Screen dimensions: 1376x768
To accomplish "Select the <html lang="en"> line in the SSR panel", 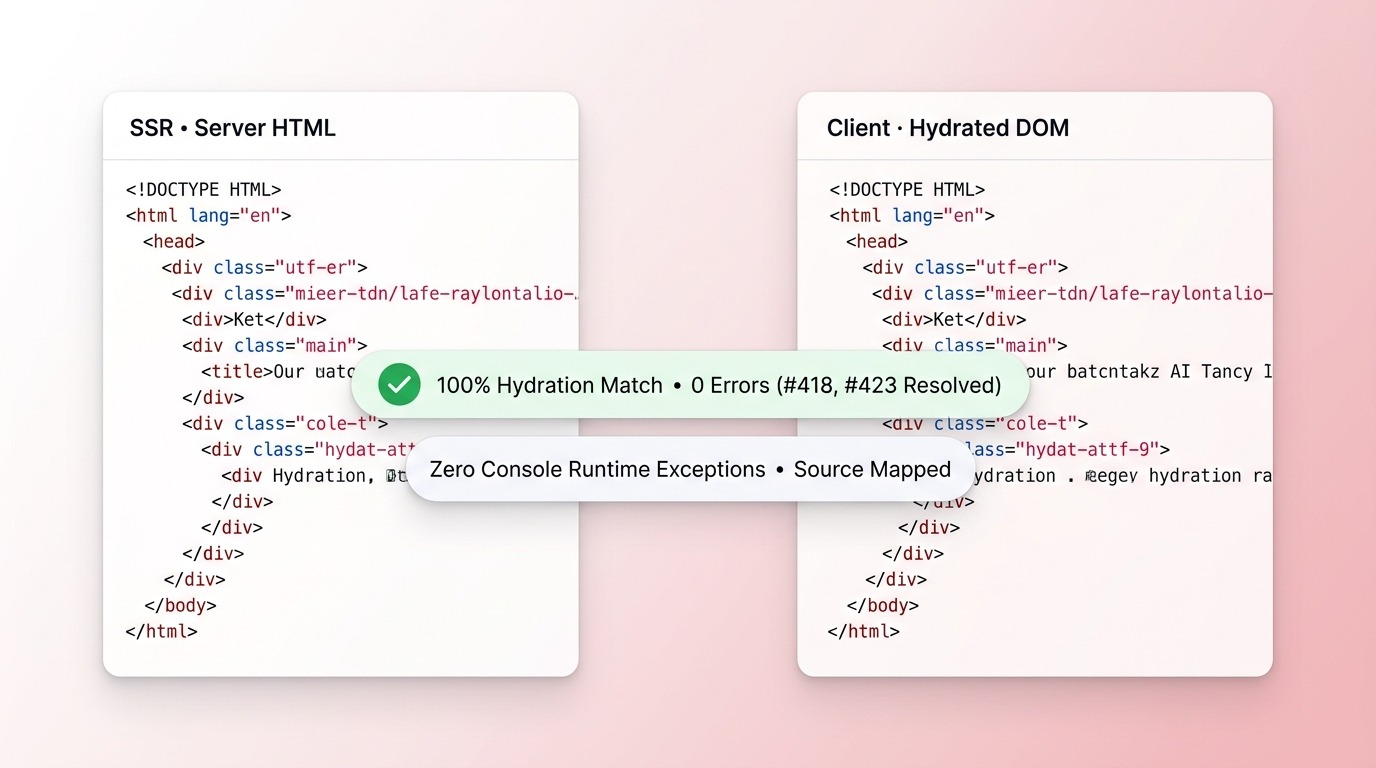I will pyautogui.click(x=209, y=215).
